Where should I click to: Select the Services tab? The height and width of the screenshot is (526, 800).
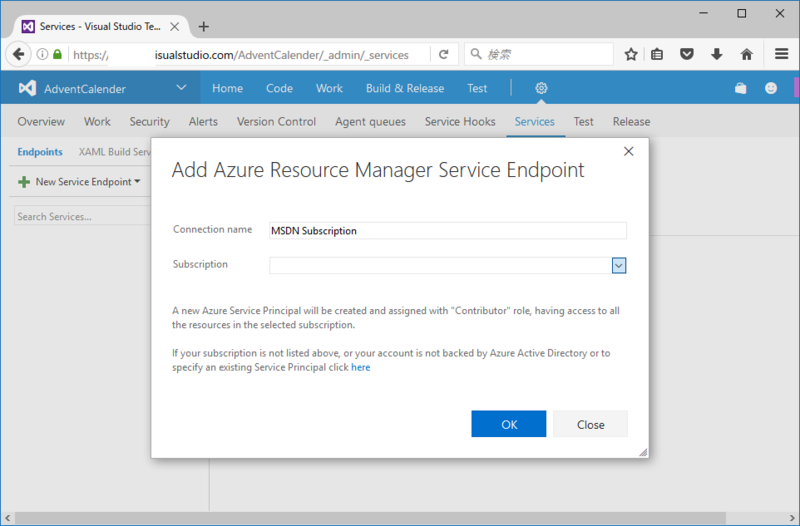point(535,121)
